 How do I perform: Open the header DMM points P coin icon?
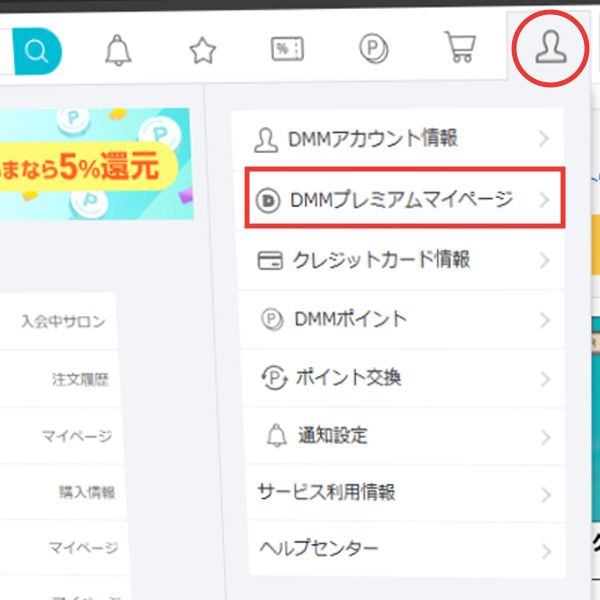point(374,49)
